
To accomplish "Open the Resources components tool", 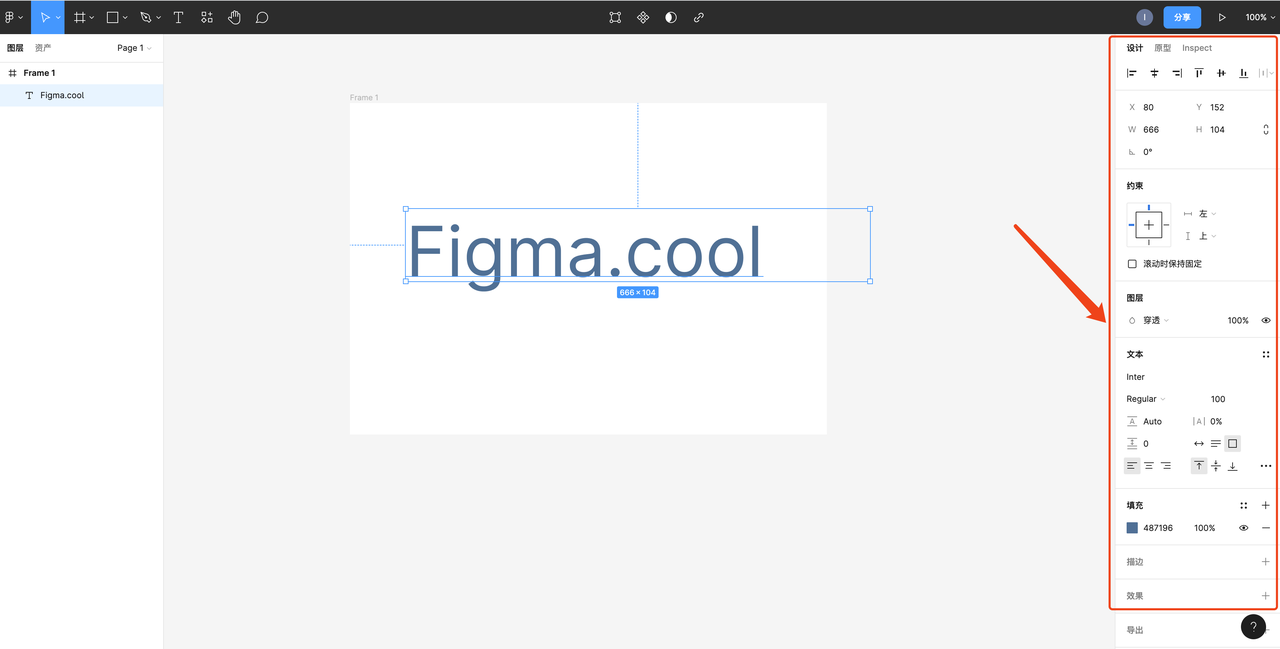I will (x=207, y=17).
